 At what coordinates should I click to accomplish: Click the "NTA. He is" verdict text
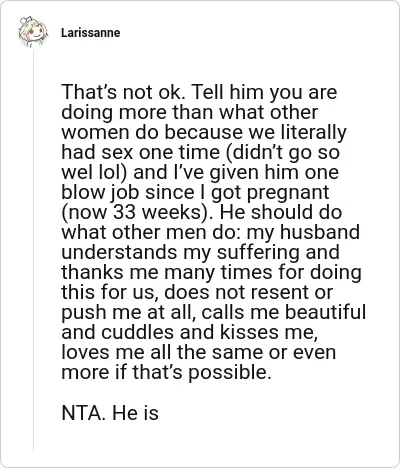110,413
